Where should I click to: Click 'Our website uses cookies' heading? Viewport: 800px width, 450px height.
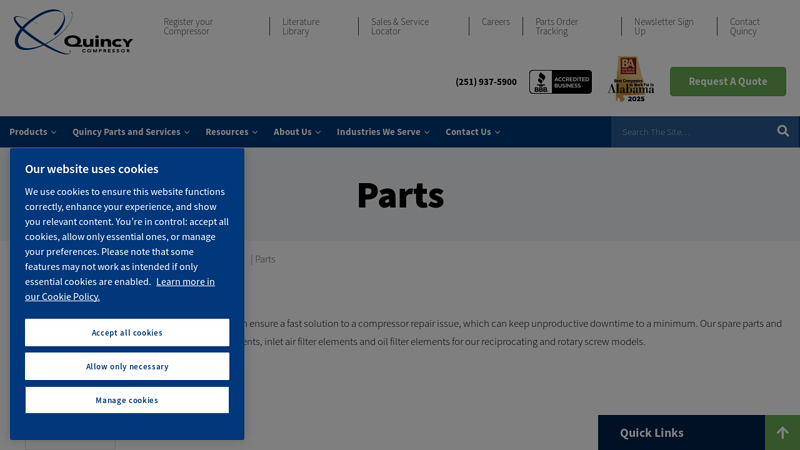point(92,169)
